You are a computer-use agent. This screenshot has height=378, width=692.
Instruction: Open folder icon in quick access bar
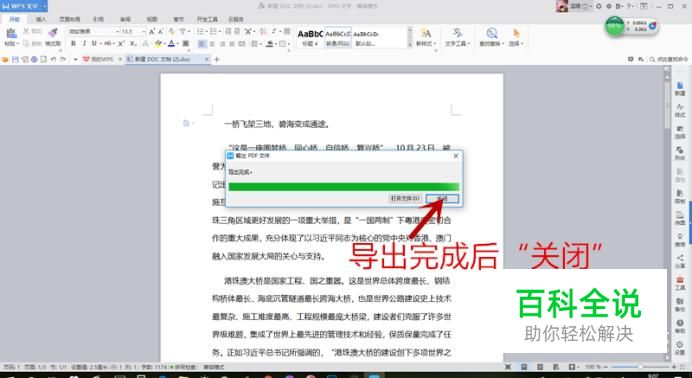tap(5, 59)
